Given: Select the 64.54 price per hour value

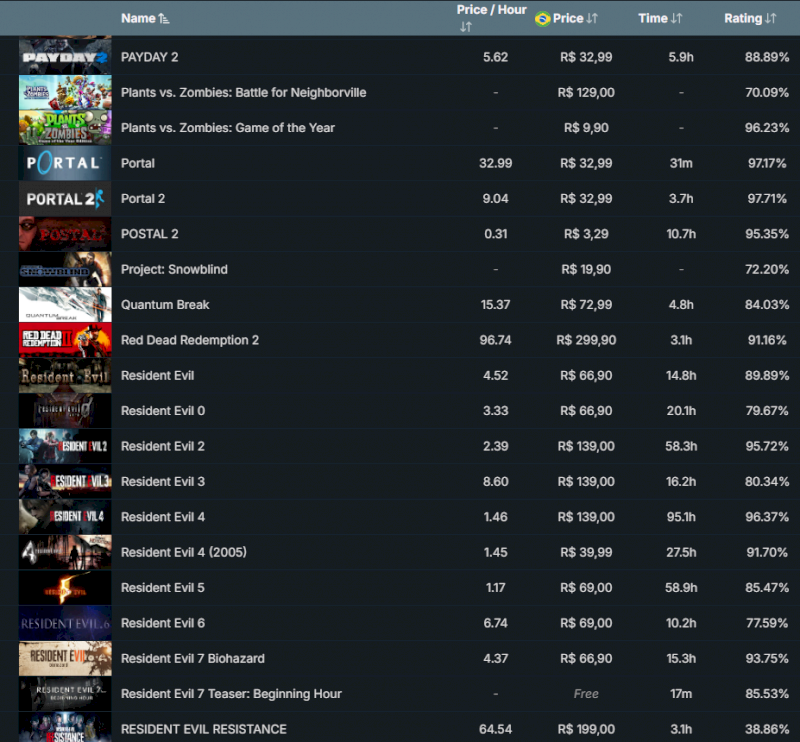Looking at the screenshot, I should (x=495, y=729).
